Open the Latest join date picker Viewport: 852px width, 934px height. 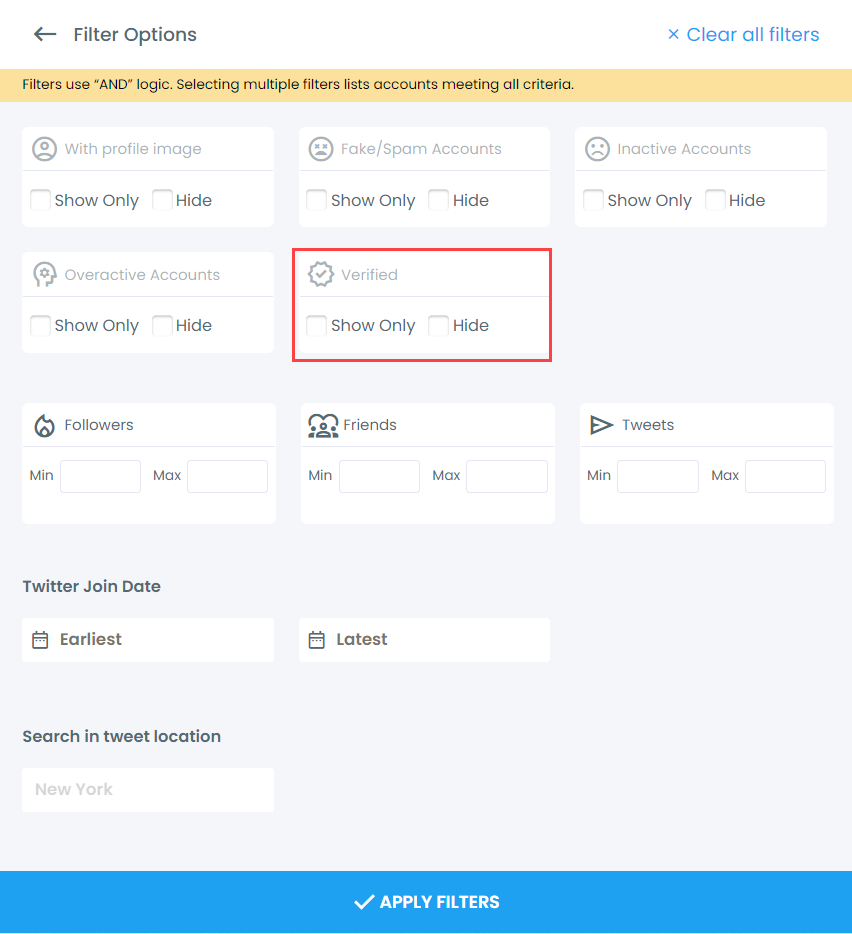pos(424,639)
